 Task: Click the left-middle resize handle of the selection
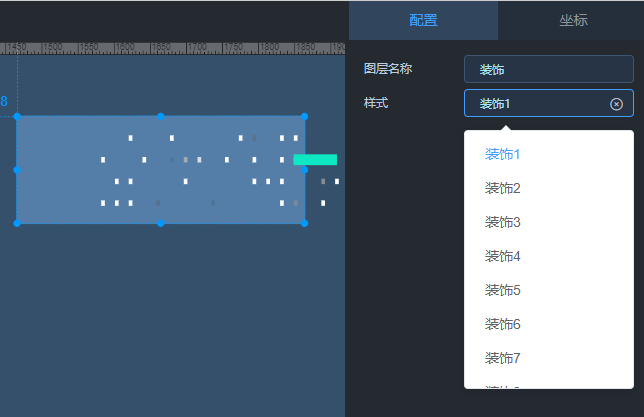(17, 170)
